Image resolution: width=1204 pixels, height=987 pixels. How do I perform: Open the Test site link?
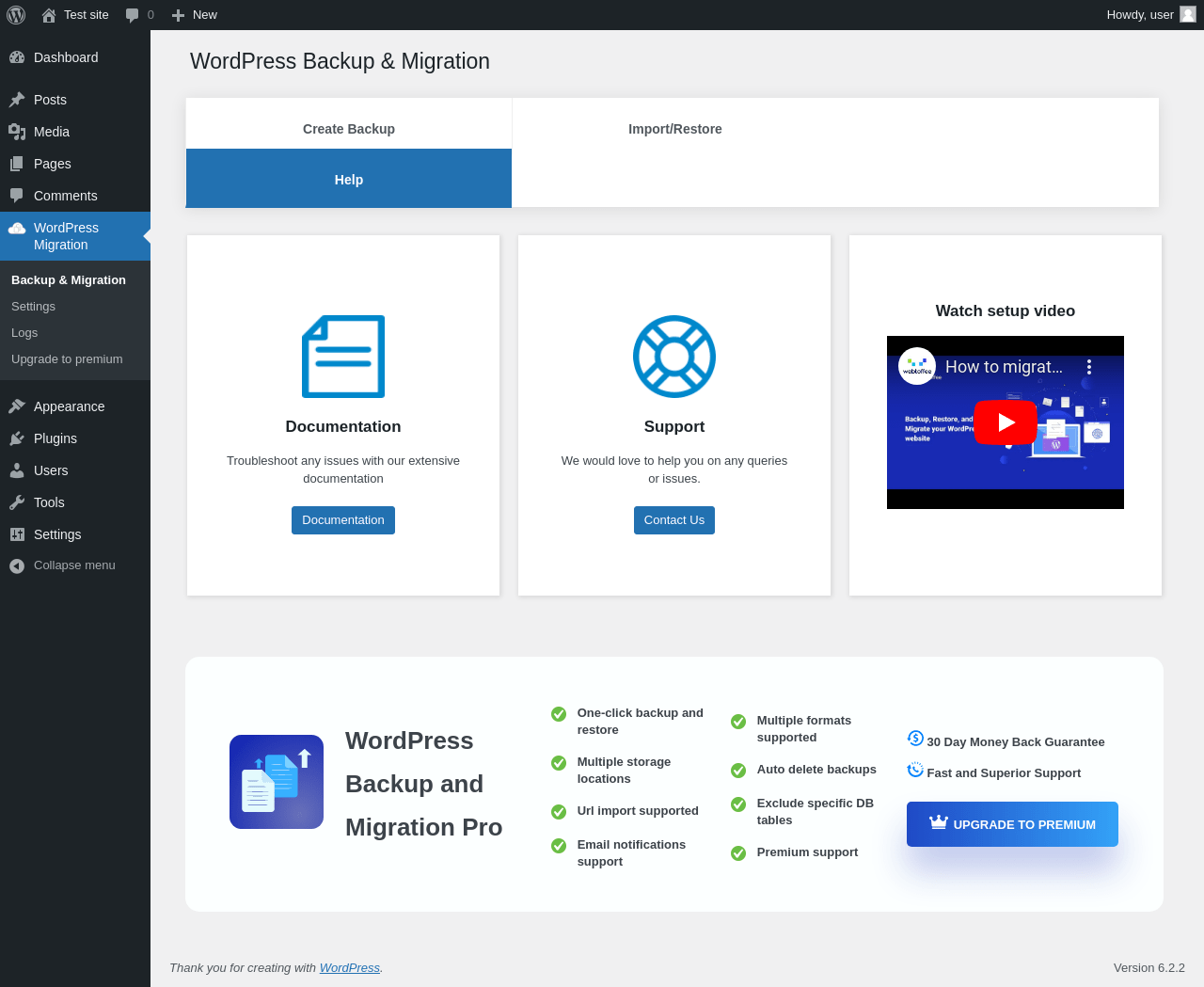[87, 15]
